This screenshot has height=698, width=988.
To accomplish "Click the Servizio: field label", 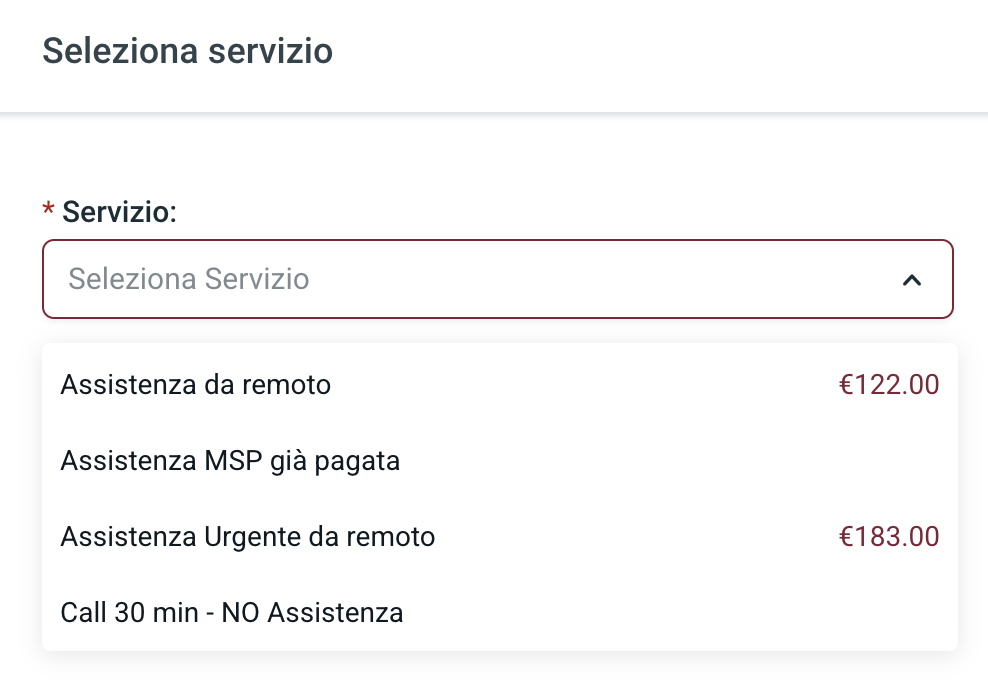I will click(x=119, y=211).
